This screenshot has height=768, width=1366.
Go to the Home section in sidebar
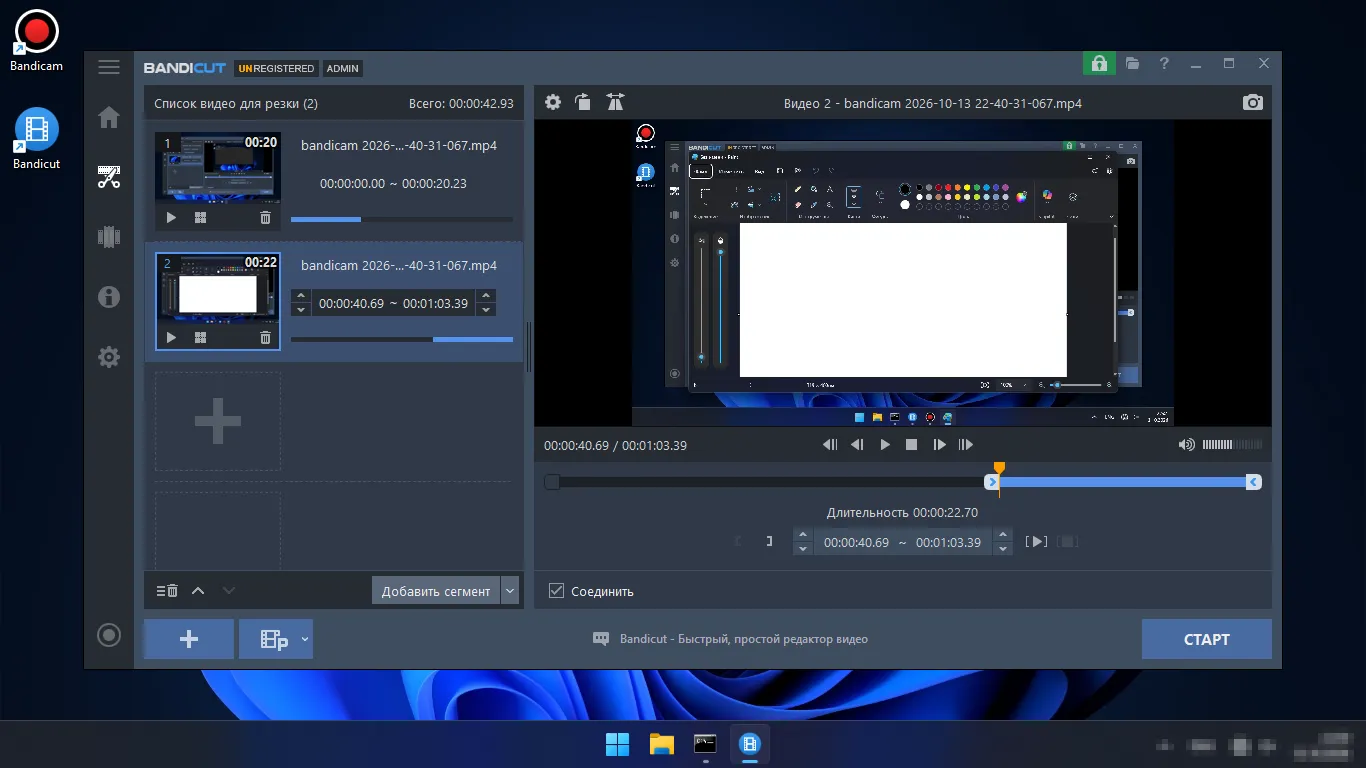click(109, 118)
